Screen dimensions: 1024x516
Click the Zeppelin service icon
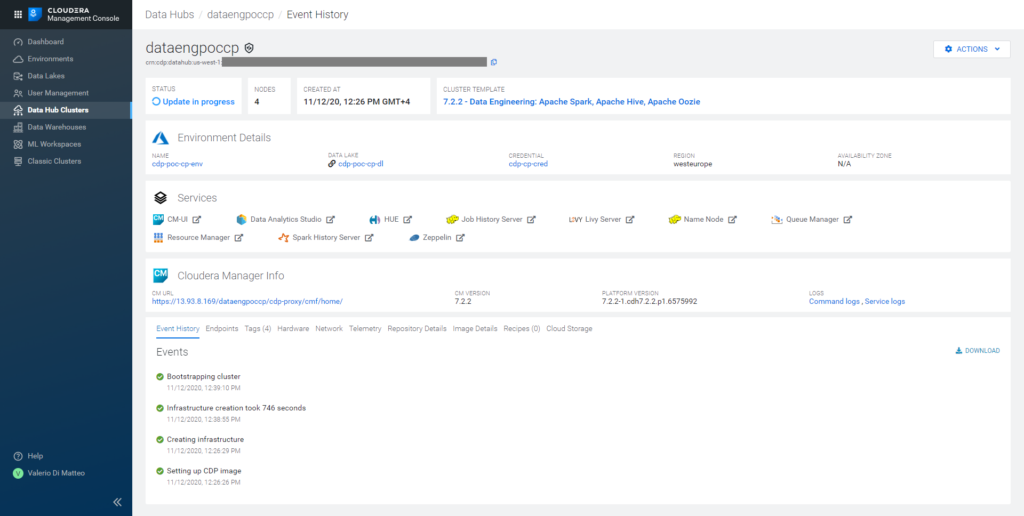pos(414,238)
